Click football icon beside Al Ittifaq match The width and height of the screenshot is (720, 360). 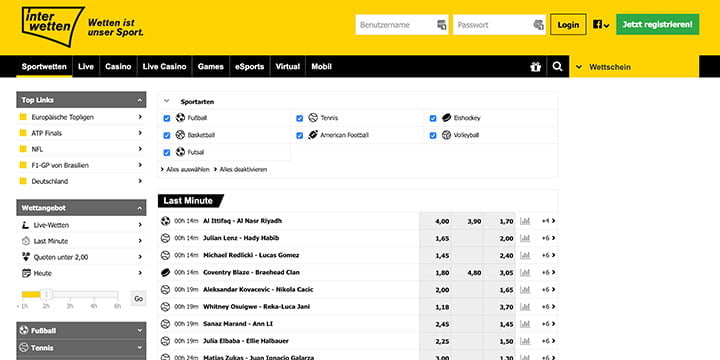(165, 221)
